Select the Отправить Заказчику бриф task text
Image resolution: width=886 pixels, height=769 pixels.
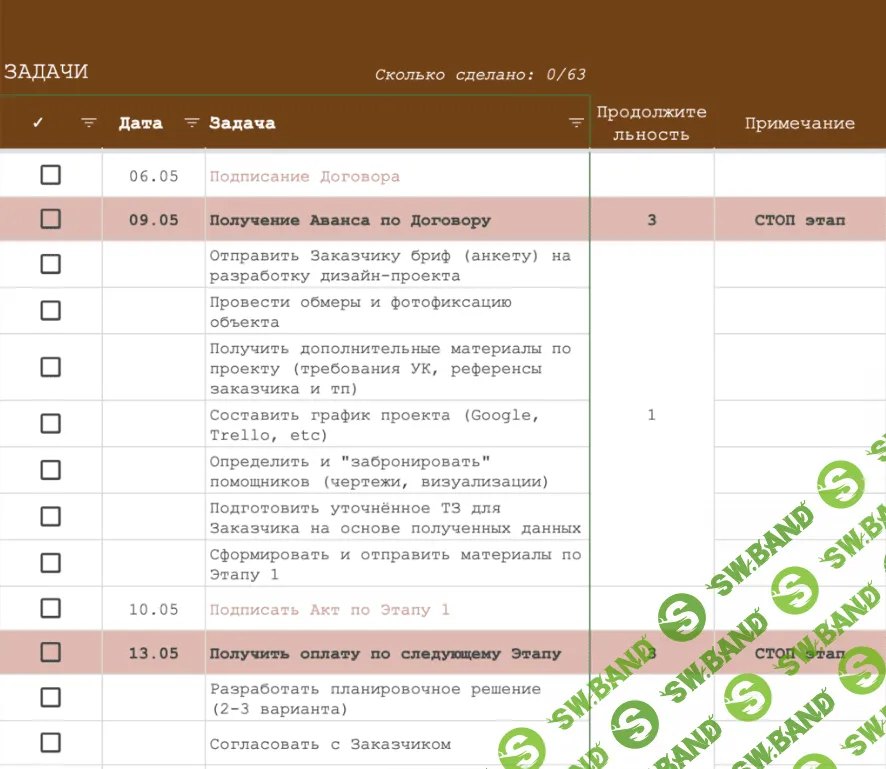pyautogui.click(x=390, y=266)
